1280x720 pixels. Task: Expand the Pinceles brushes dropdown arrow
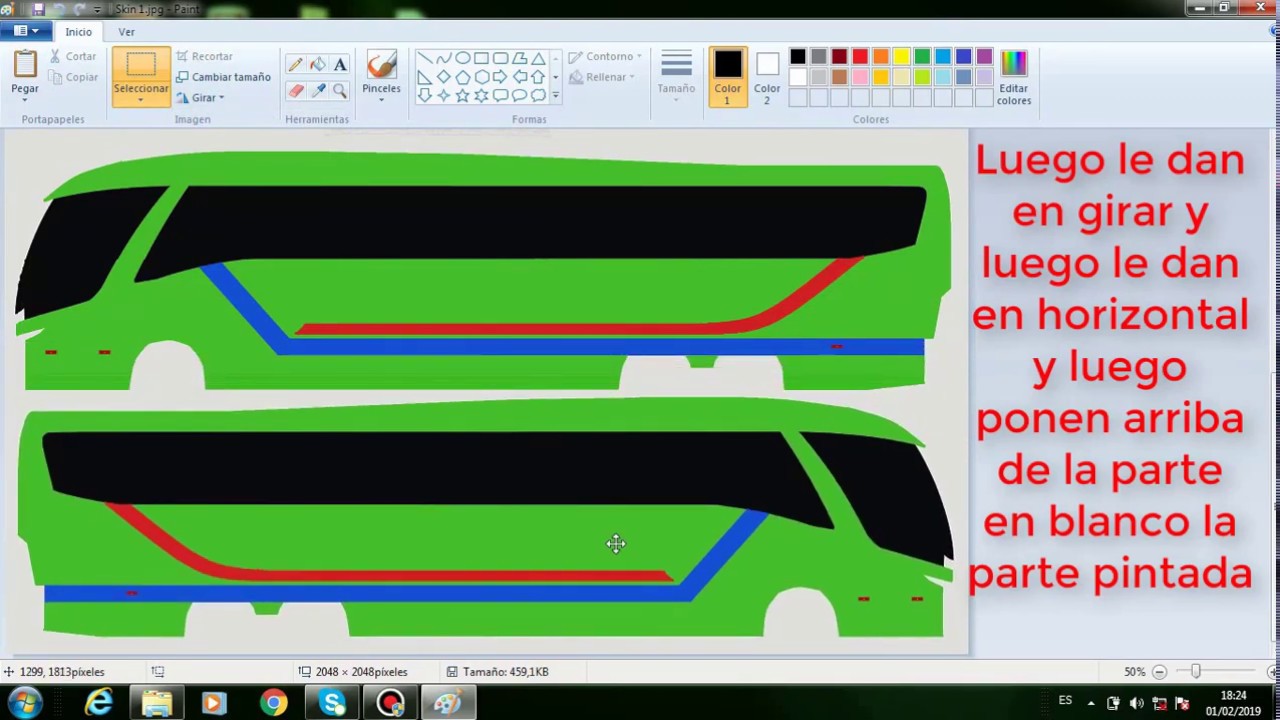pos(381,100)
